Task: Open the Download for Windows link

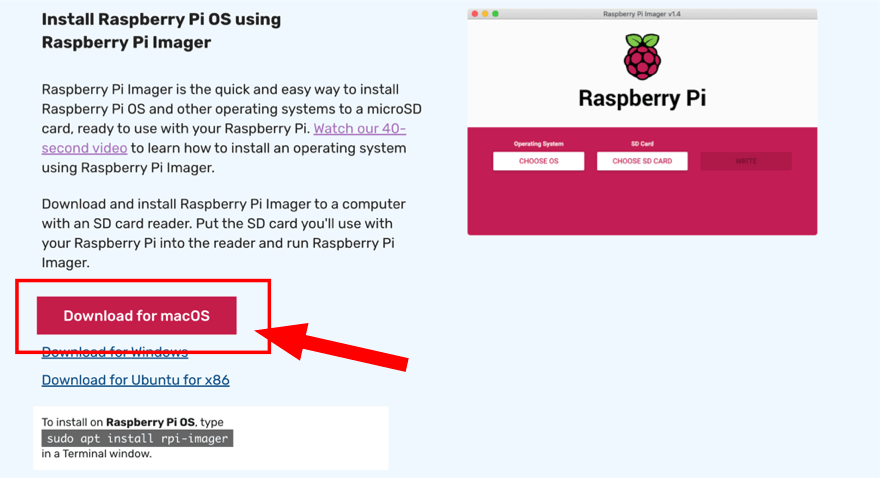Action: tap(114, 352)
